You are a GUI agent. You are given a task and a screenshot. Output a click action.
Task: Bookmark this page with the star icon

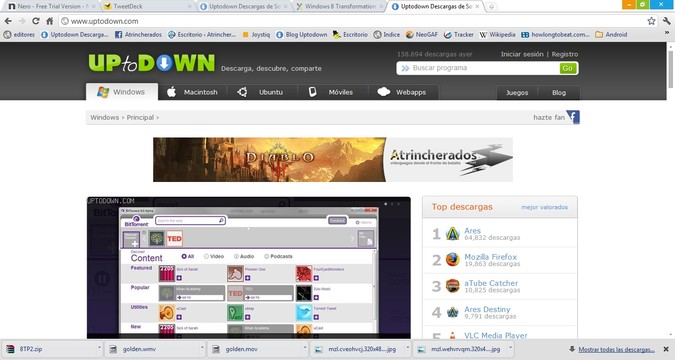pyautogui.click(x=651, y=21)
